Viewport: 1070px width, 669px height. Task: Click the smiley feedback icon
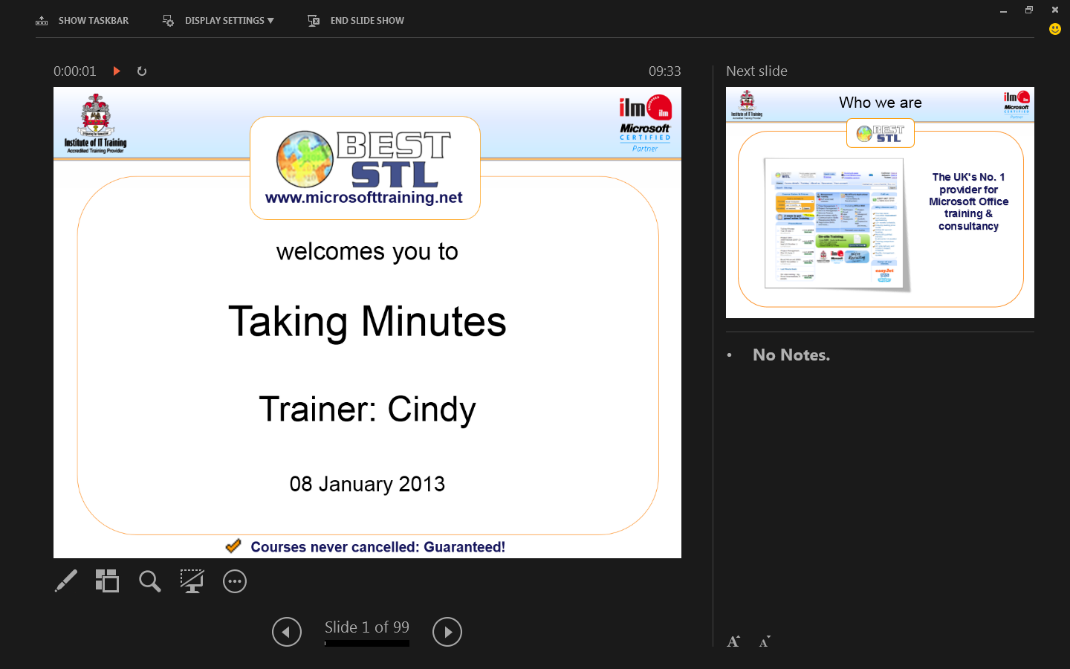coord(1055,29)
